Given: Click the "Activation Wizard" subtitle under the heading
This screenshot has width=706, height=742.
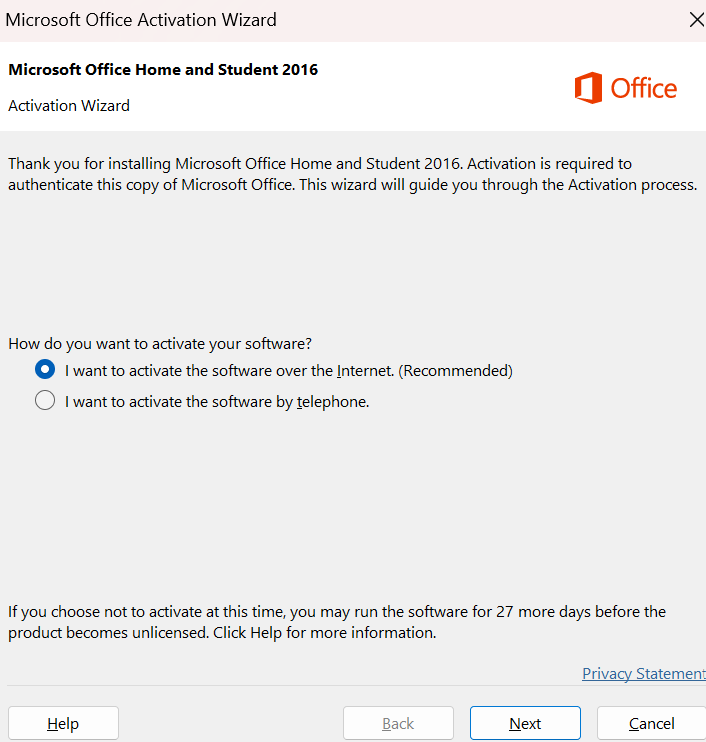Looking at the screenshot, I should click(x=69, y=106).
